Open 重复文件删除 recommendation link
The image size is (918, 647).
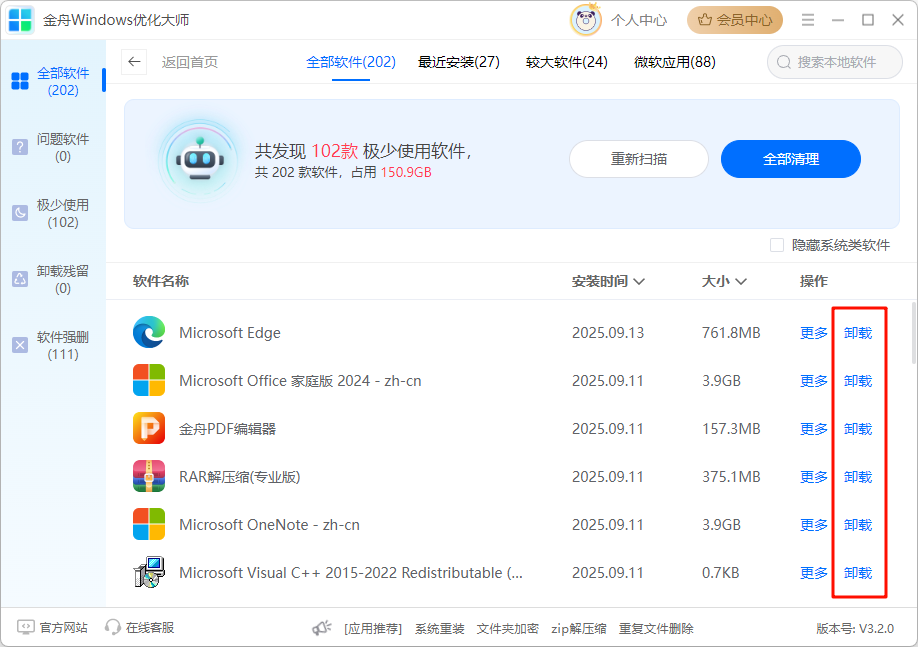pos(656,628)
